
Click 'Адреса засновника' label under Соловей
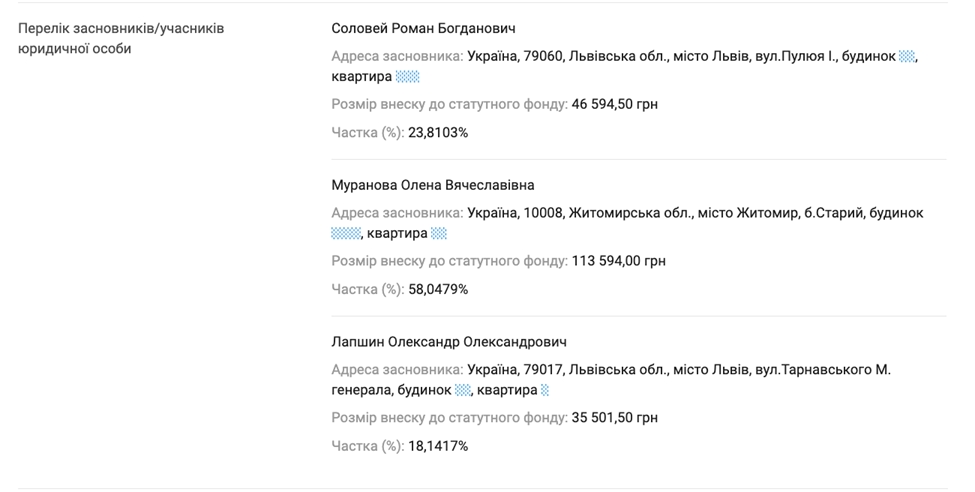click(x=398, y=57)
